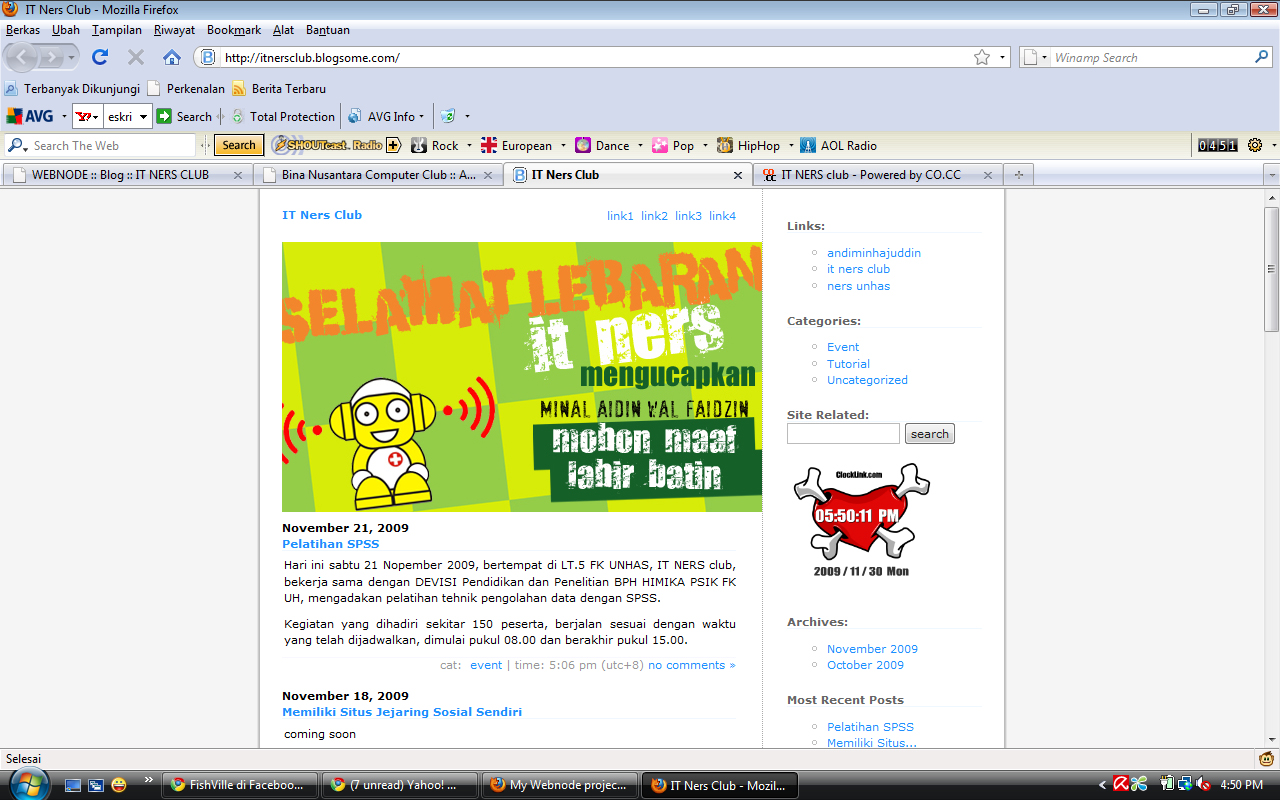
Task: Click the AVG logo in toolbar
Action: click(x=30, y=116)
